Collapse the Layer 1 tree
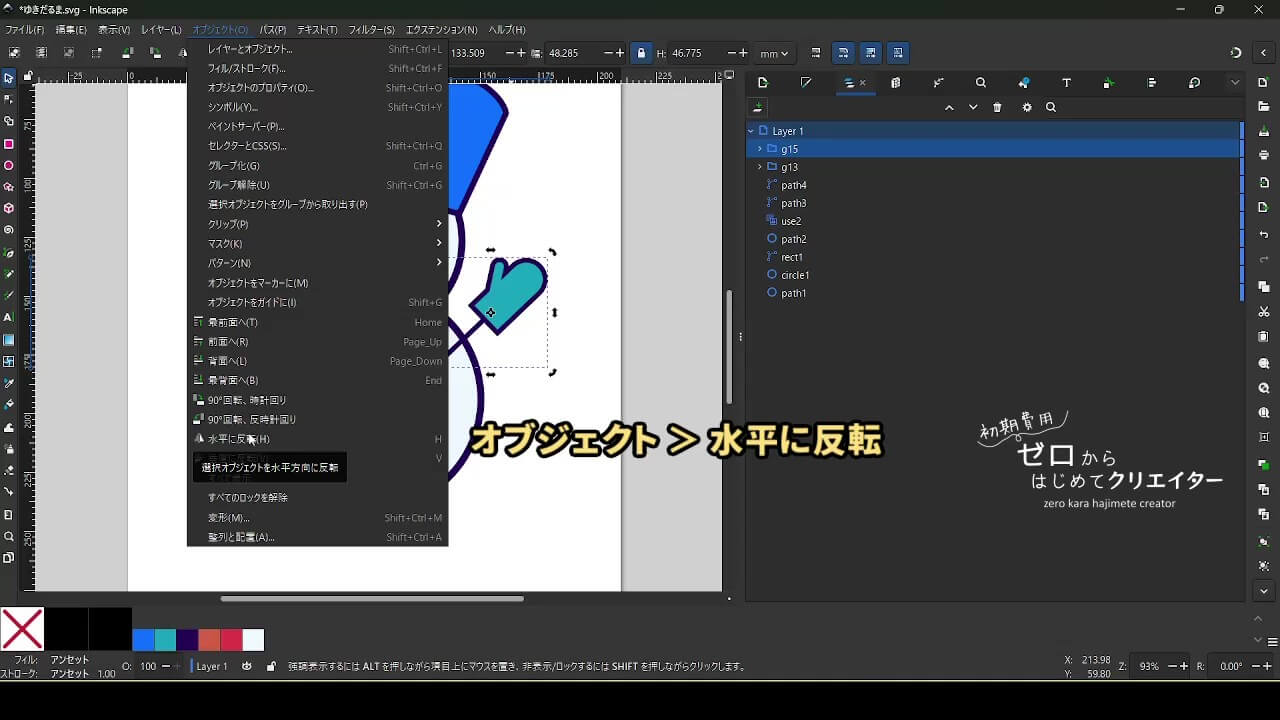The height and width of the screenshot is (720, 1280). (x=751, y=131)
